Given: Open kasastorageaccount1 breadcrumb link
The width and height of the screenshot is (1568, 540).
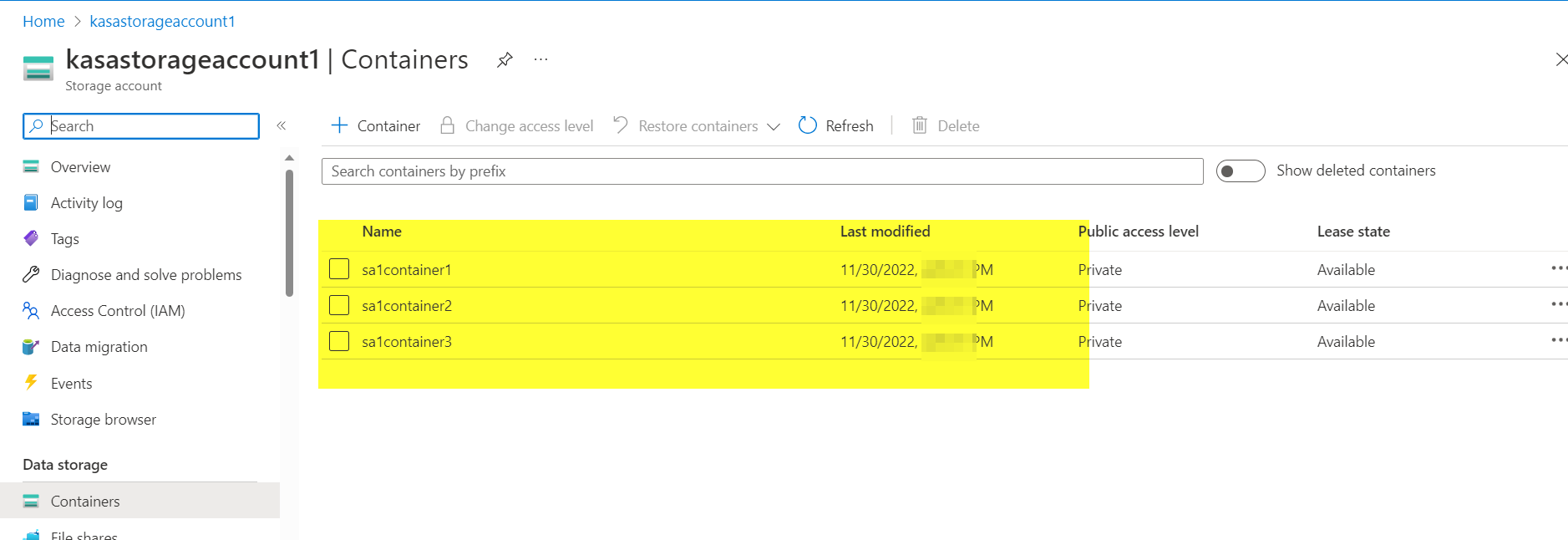Looking at the screenshot, I should tap(162, 21).
